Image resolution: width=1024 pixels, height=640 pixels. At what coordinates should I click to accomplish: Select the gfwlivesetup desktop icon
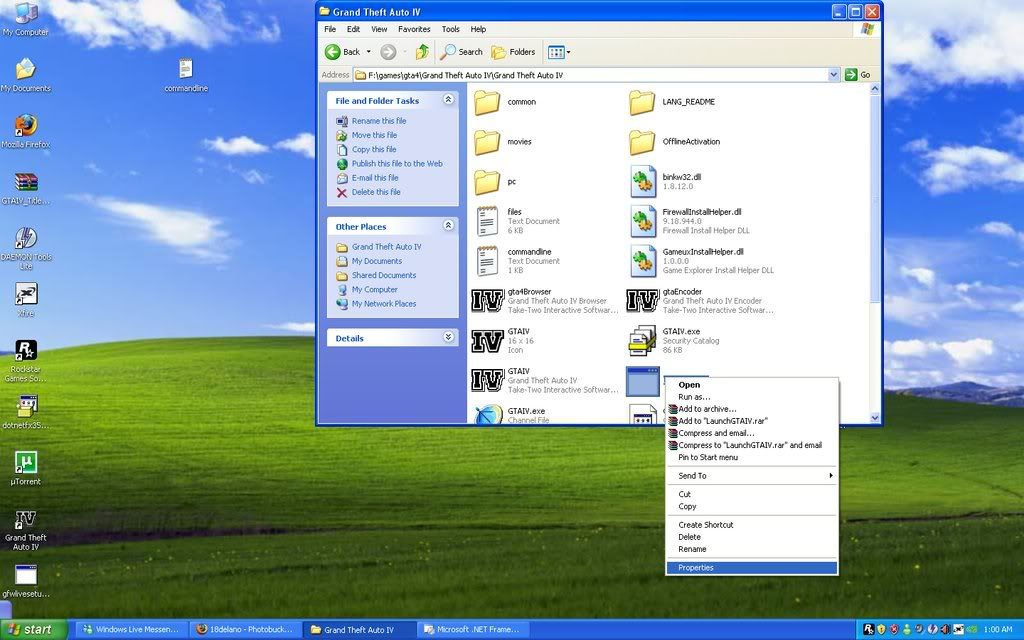coord(25,581)
